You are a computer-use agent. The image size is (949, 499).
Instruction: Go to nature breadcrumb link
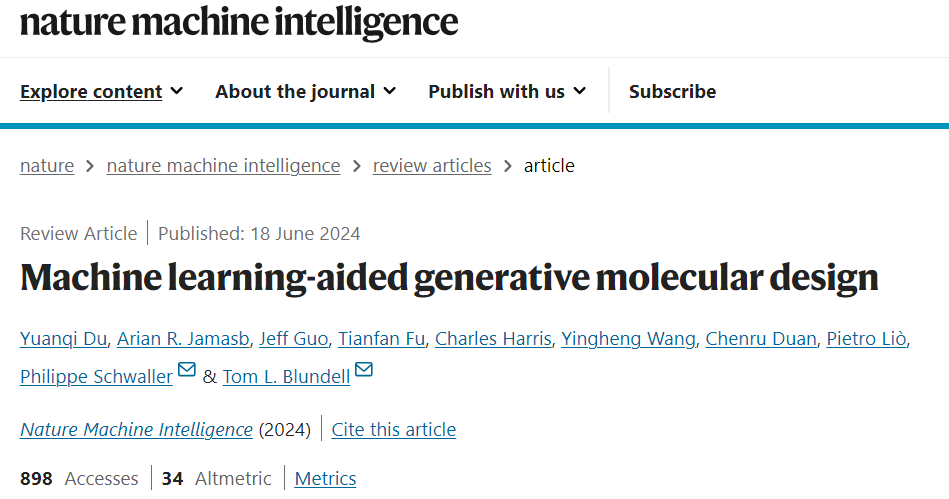click(x=47, y=166)
